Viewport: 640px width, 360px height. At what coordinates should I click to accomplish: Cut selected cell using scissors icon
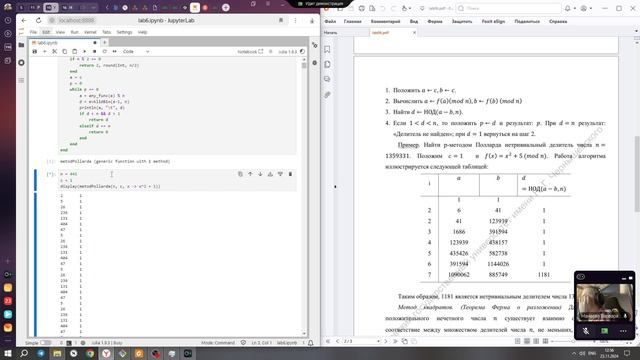[x=54, y=52]
